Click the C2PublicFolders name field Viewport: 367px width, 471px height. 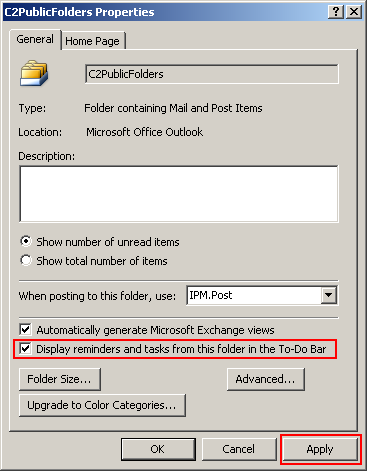click(212, 74)
